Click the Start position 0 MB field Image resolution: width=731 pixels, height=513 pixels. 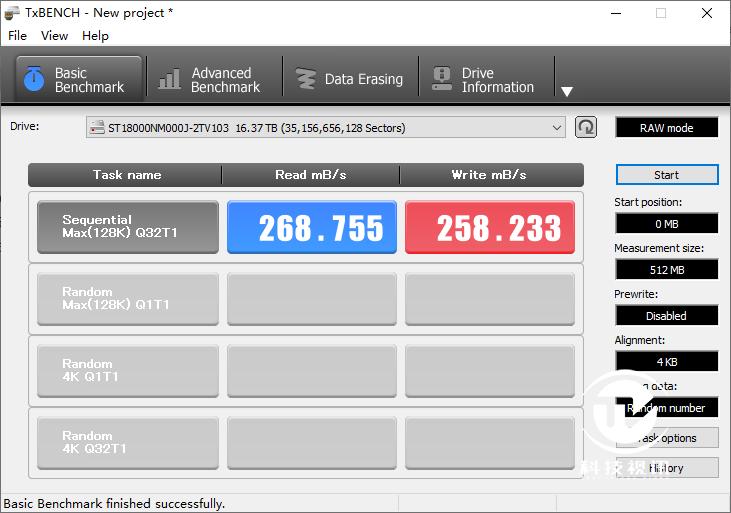pyautogui.click(x=666, y=223)
